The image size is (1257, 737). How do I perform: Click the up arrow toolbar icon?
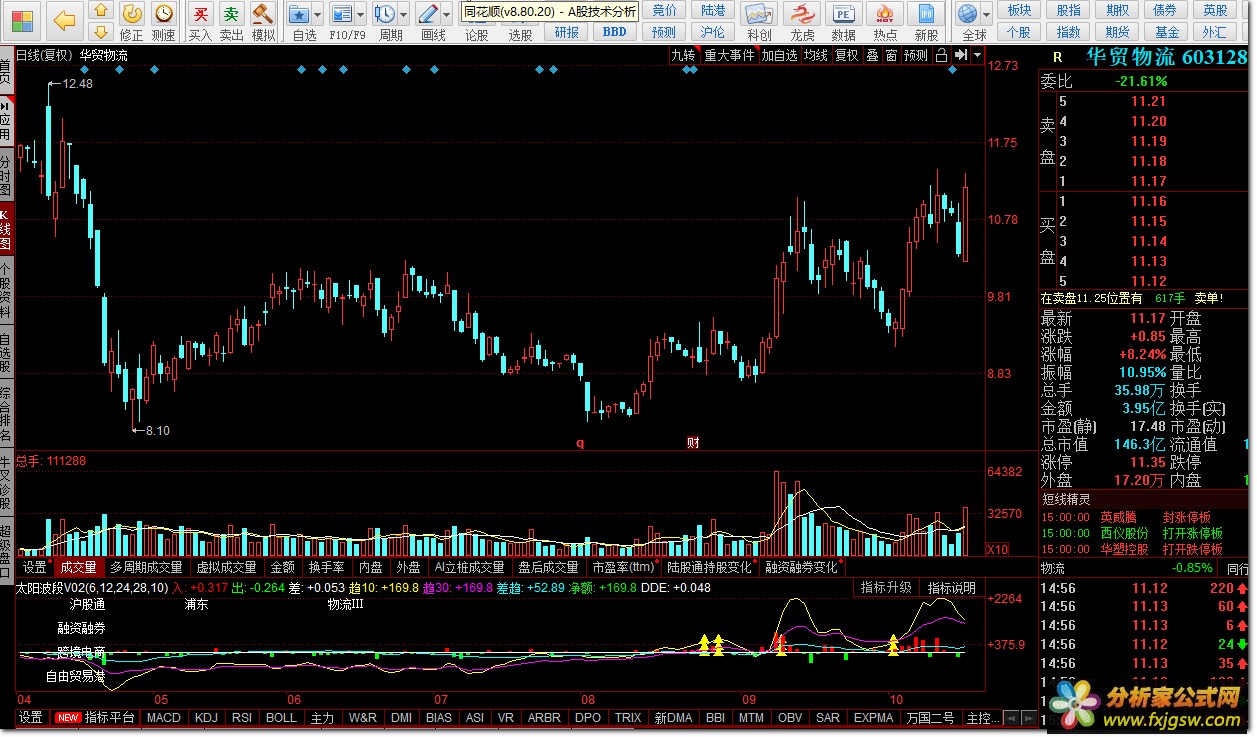tap(100, 10)
